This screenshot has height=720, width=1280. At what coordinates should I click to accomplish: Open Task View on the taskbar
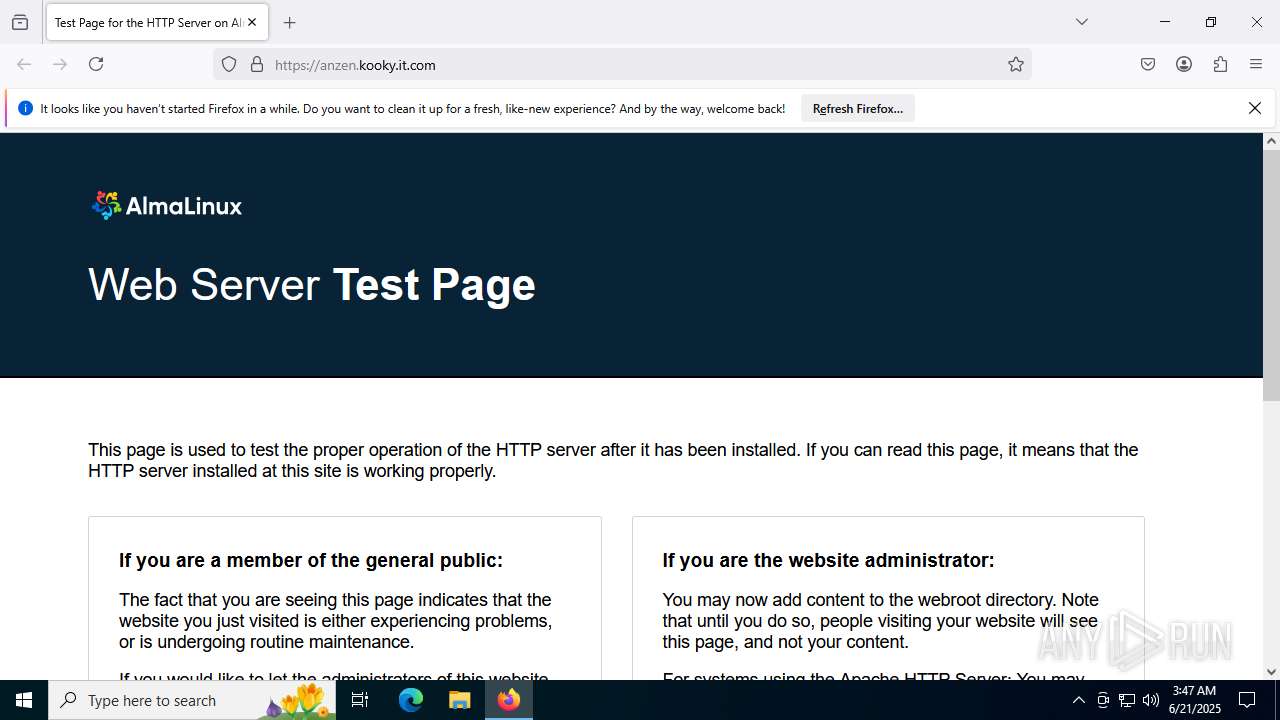pos(360,700)
